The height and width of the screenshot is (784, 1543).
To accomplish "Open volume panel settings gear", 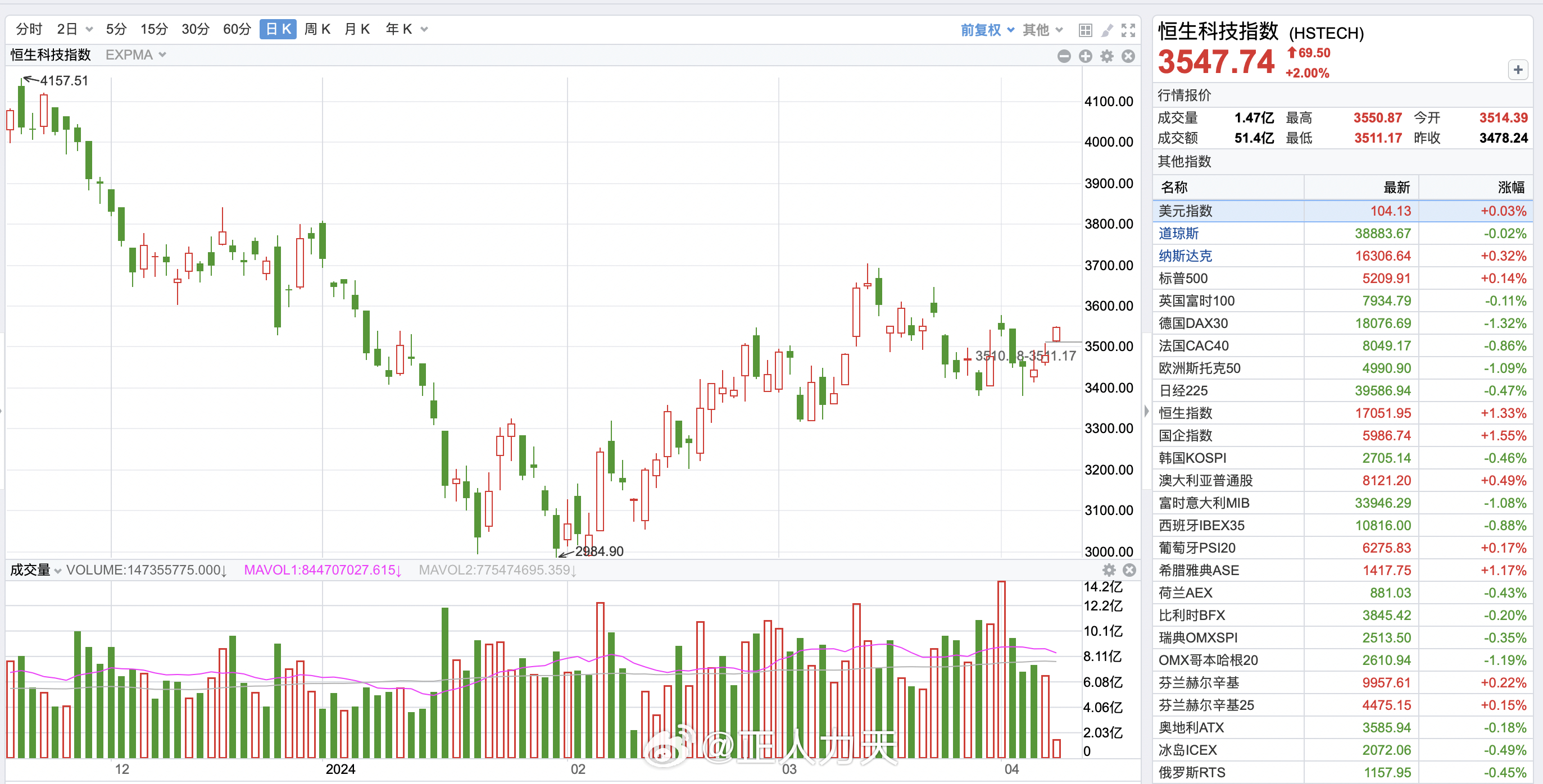I will 1109,569.
